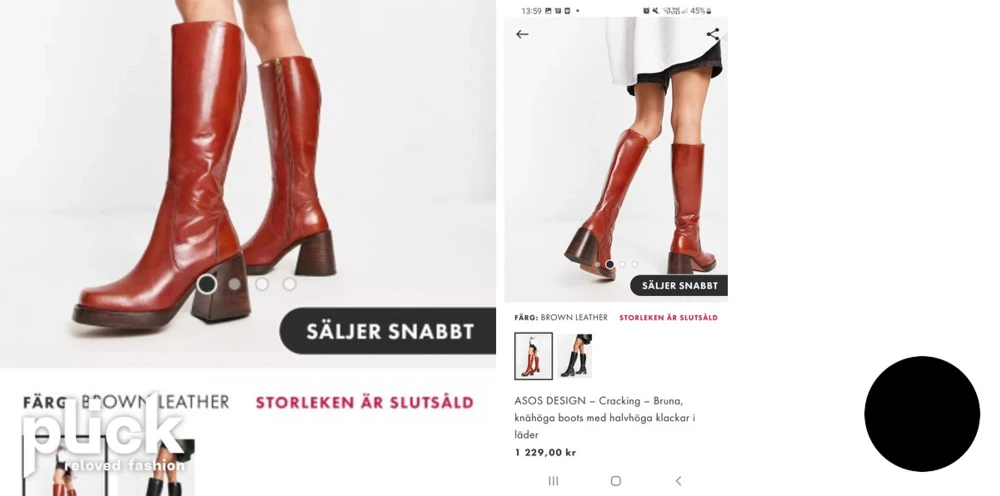The image size is (1000, 496).
Task: Tap the share icon
Action: tap(712, 34)
